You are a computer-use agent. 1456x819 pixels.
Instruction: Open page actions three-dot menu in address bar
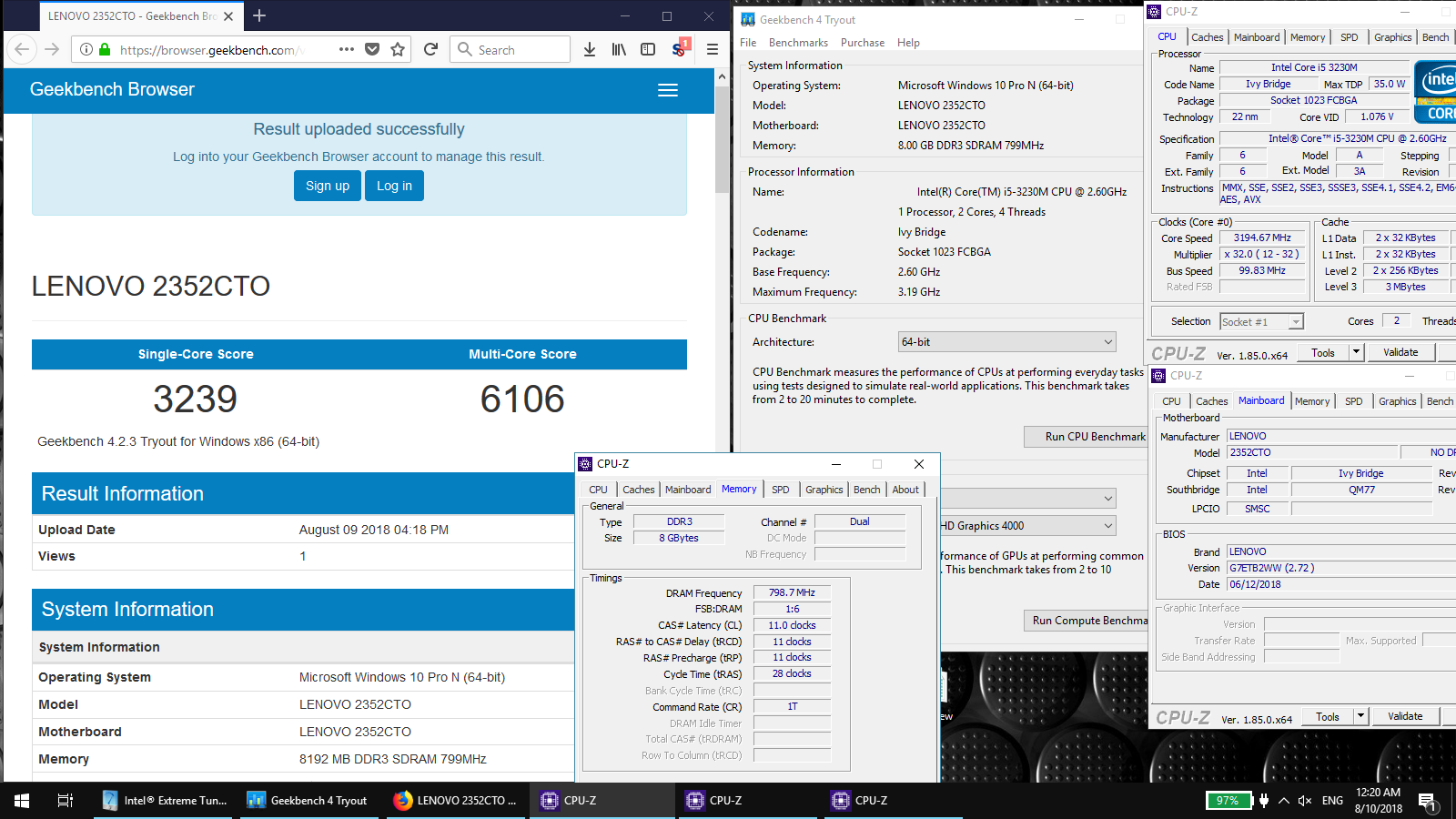point(347,49)
